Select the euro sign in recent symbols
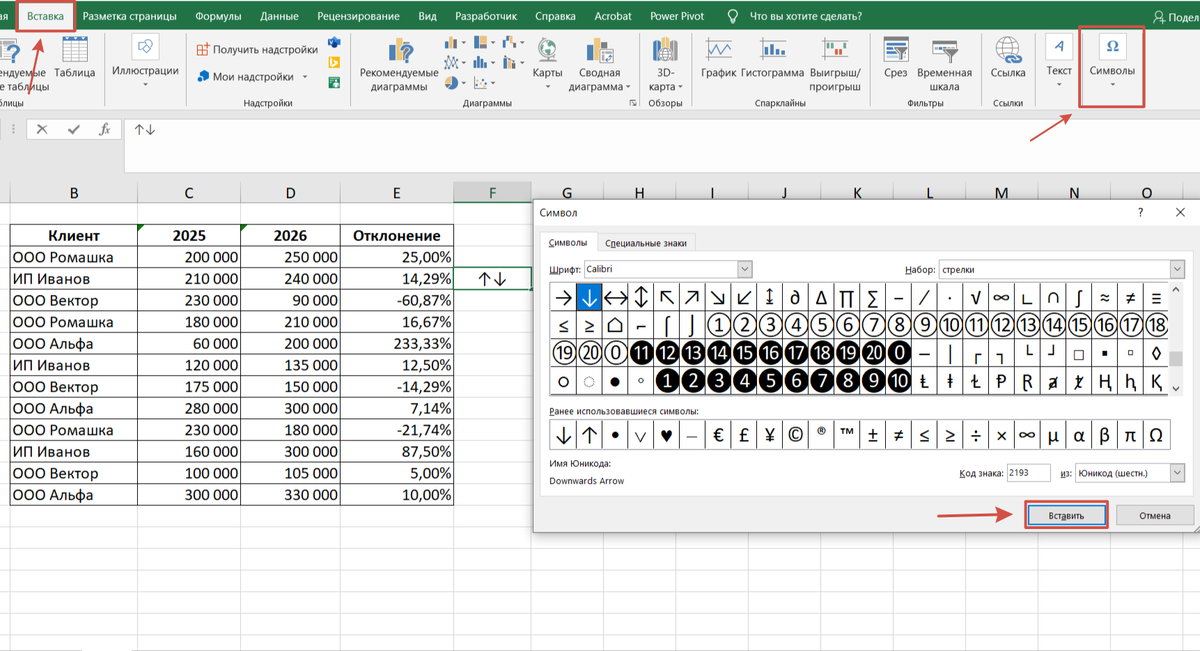This screenshot has height=651, width=1200. click(718, 436)
